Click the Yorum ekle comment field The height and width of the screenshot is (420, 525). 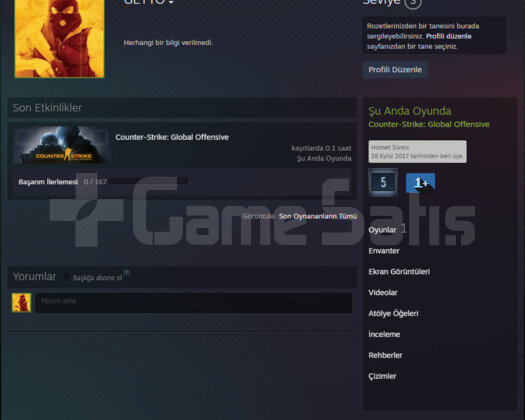[194, 303]
